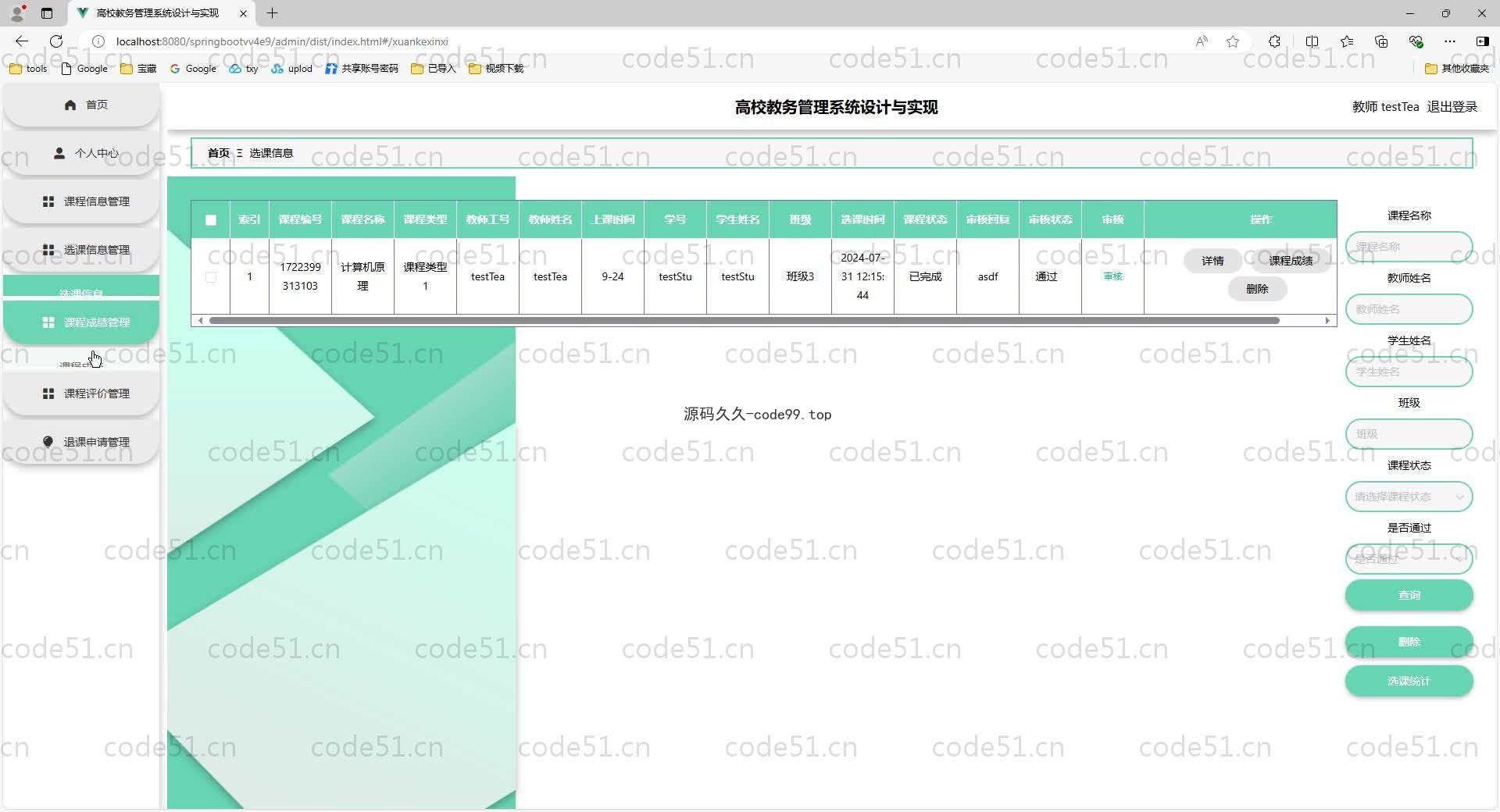Image resolution: width=1500 pixels, height=812 pixels.
Task: Click the table horizontal scrollbar thumb
Action: click(x=744, y=320)
